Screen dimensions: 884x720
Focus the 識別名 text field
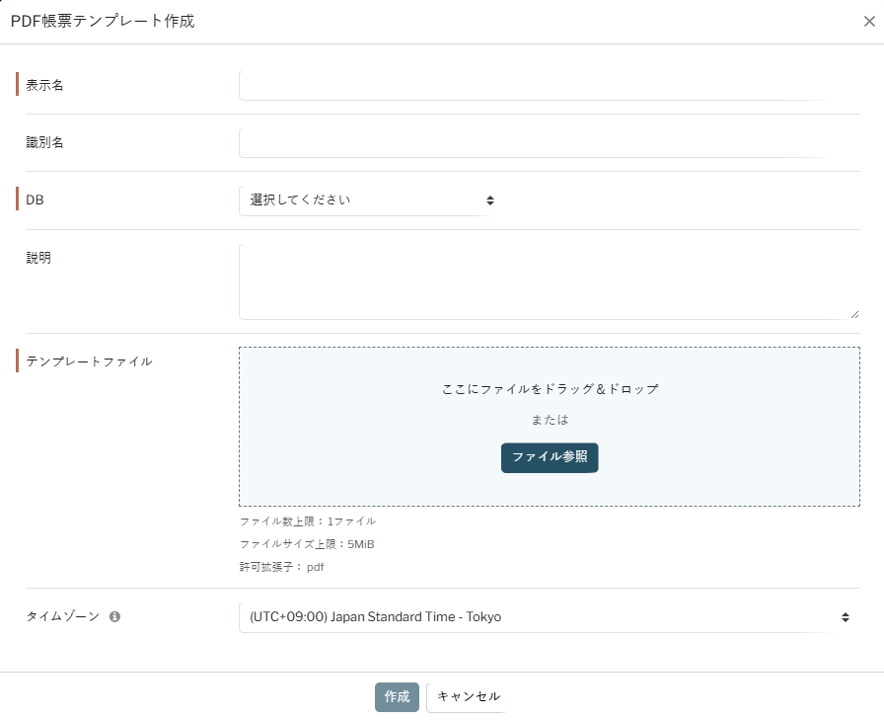point(548,143)
